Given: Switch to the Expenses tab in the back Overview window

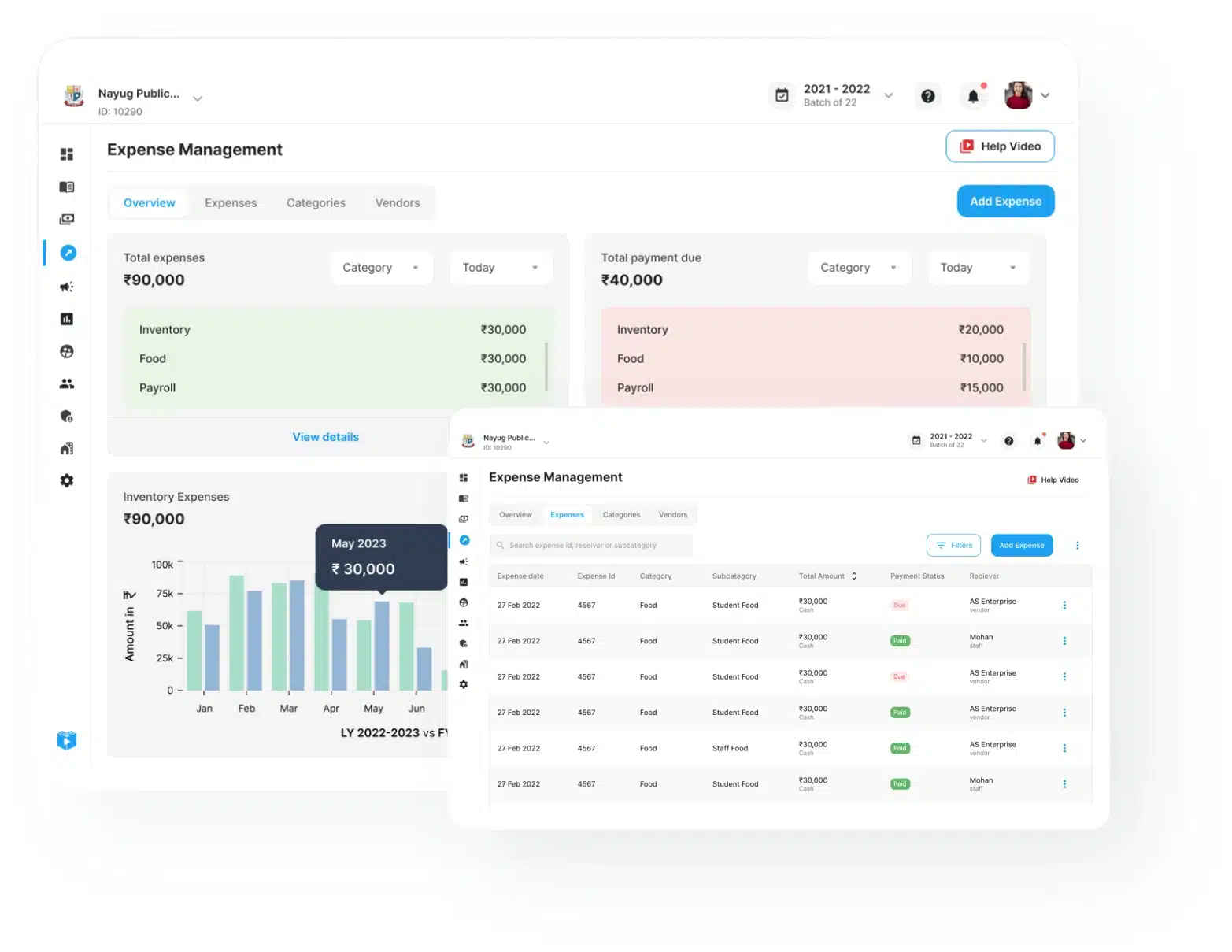Looking at the screenshot, I should 231,203.
